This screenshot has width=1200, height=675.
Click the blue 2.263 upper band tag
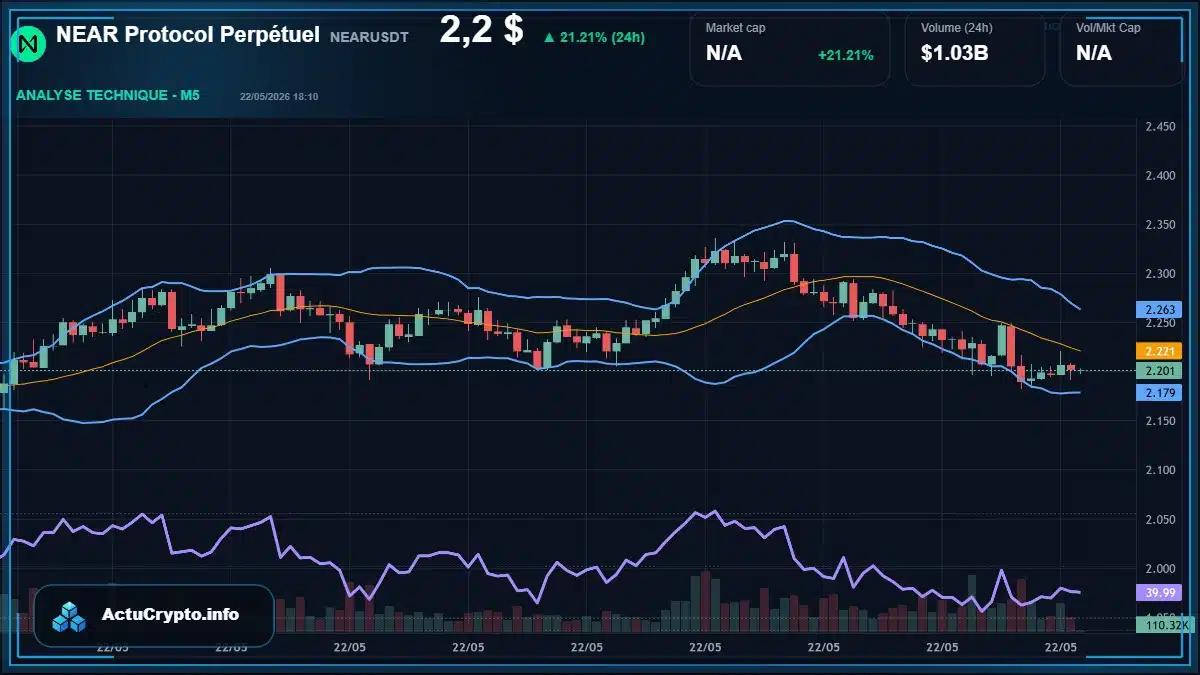[1159, 310]
